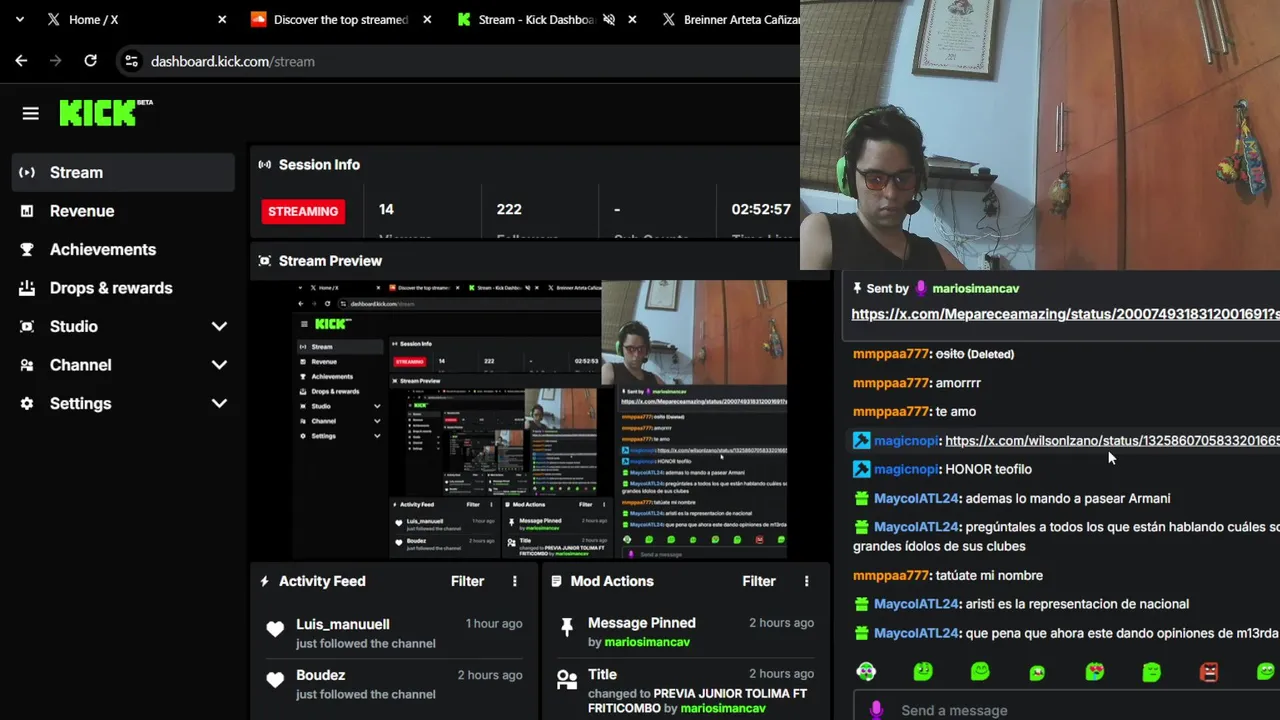
Task: Click the webcam overlay video
Action: 1040,135
